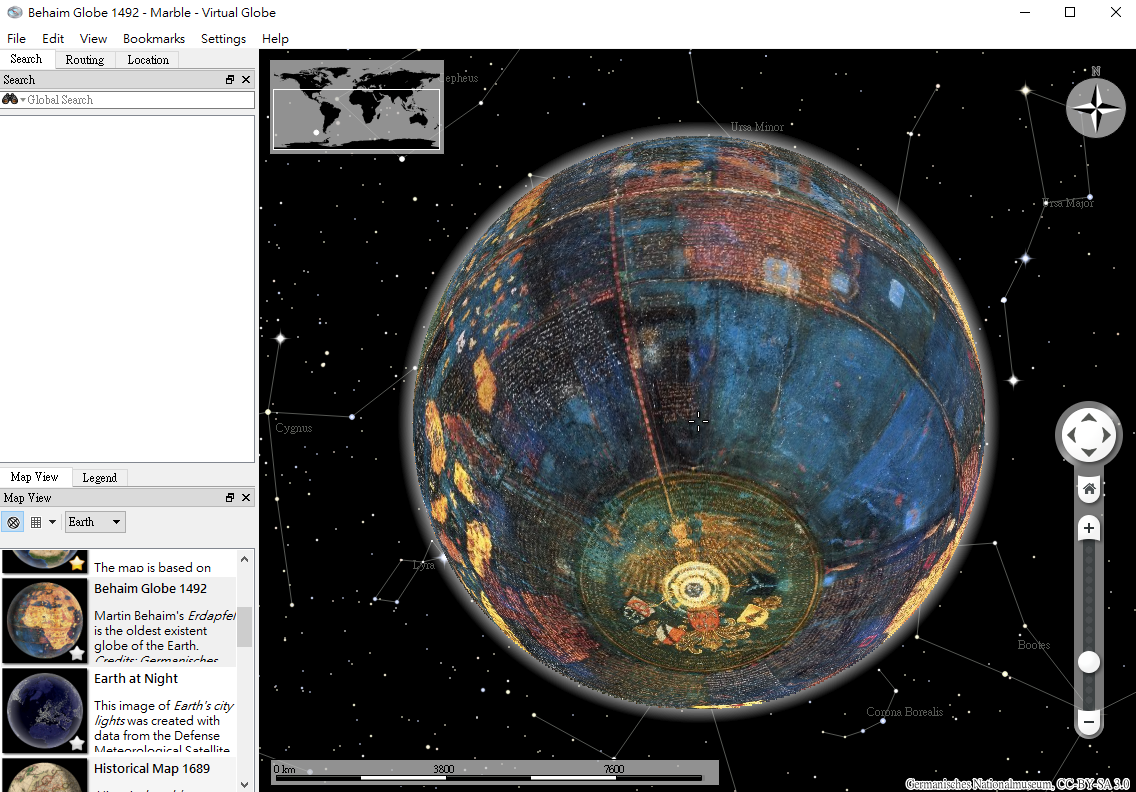Toggle favorite star on Behaim Globe 1492
The width and height of the screenshot is (1136, 792).
77,653
